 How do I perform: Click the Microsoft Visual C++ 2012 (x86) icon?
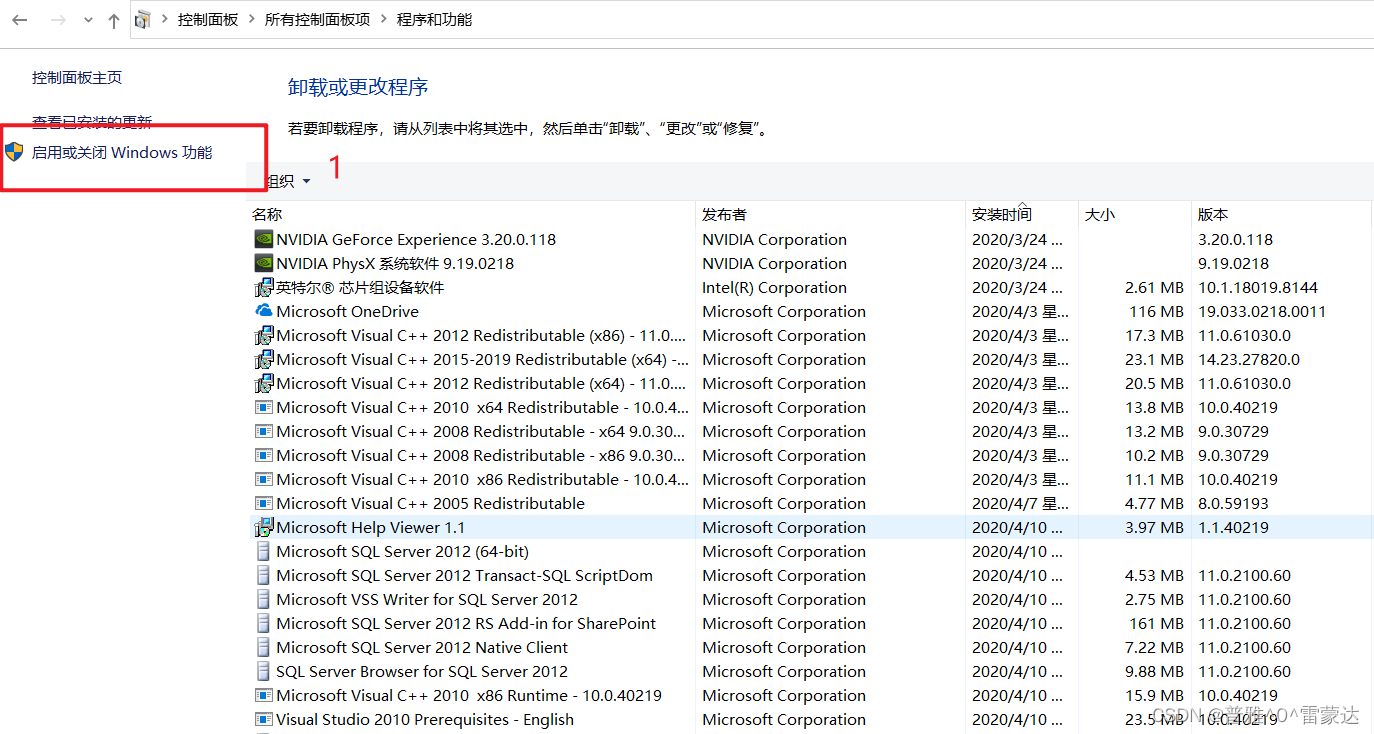pos(262,335)
